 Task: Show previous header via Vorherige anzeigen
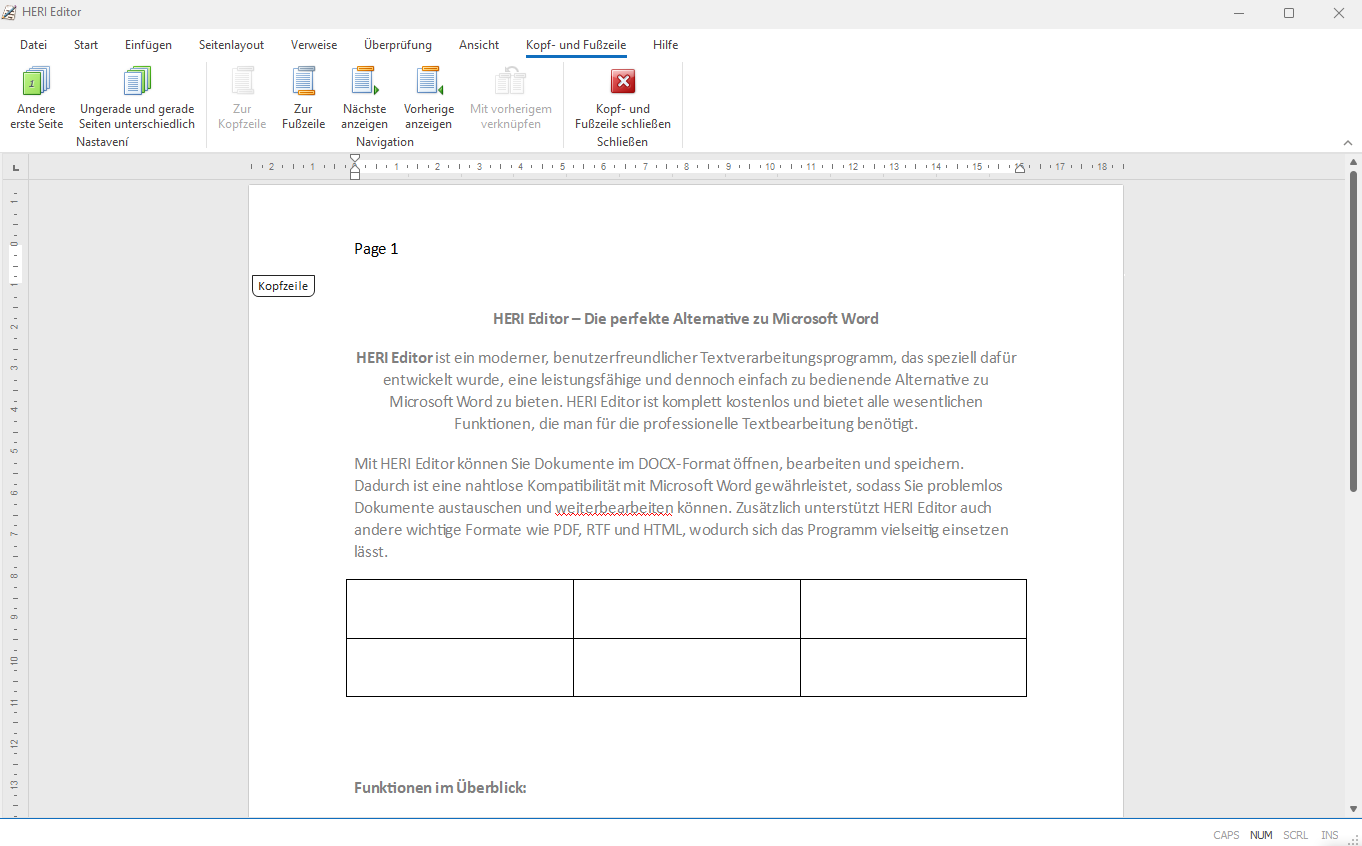pyautogui.click(x=429, y=98)
